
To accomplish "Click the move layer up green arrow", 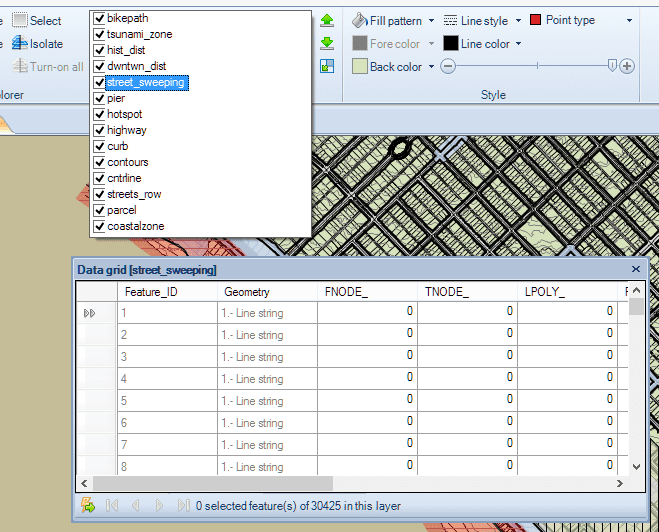I will pyautogui.click(x=327, y=20).
